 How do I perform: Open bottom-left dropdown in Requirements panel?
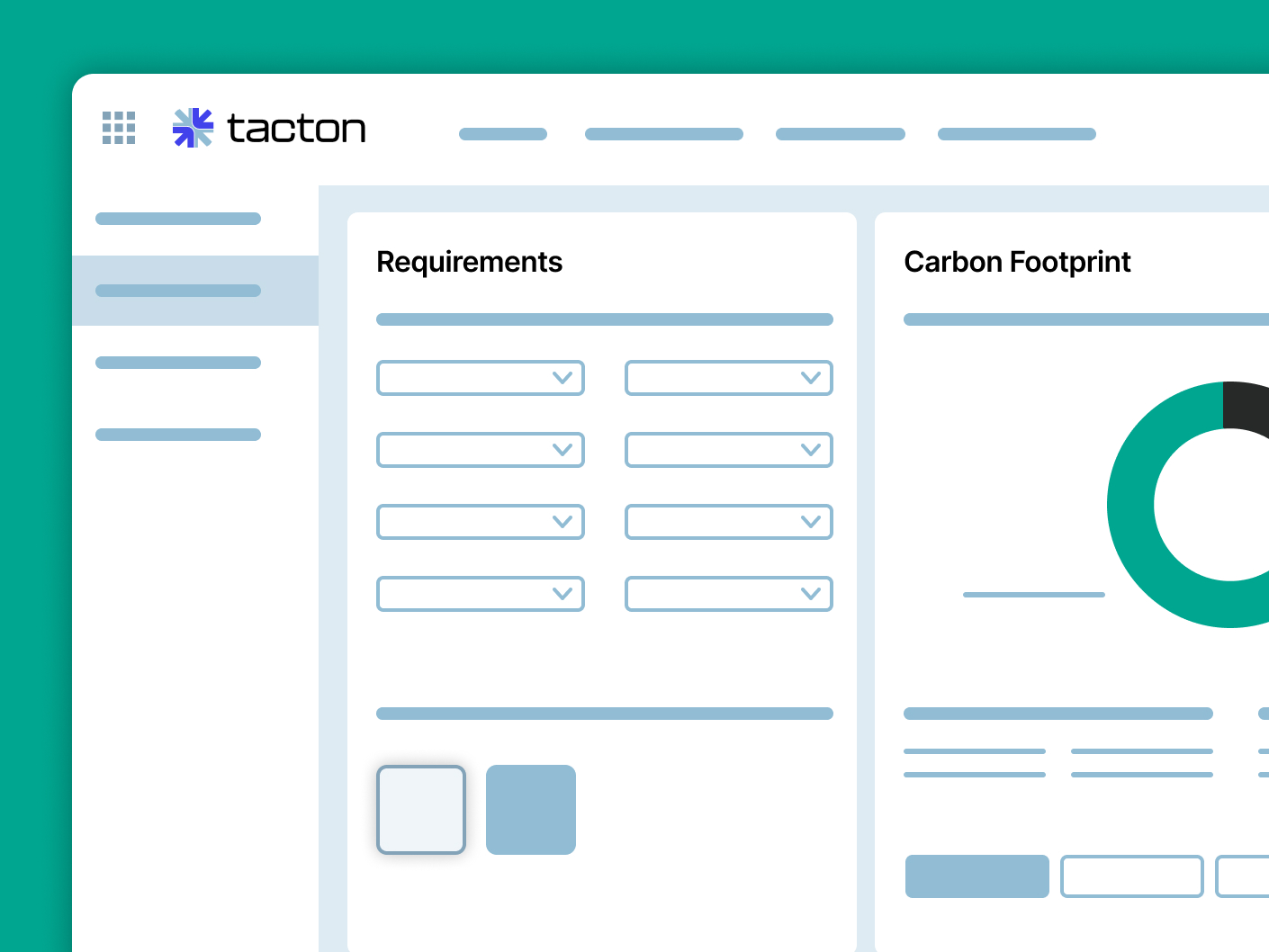480,594
